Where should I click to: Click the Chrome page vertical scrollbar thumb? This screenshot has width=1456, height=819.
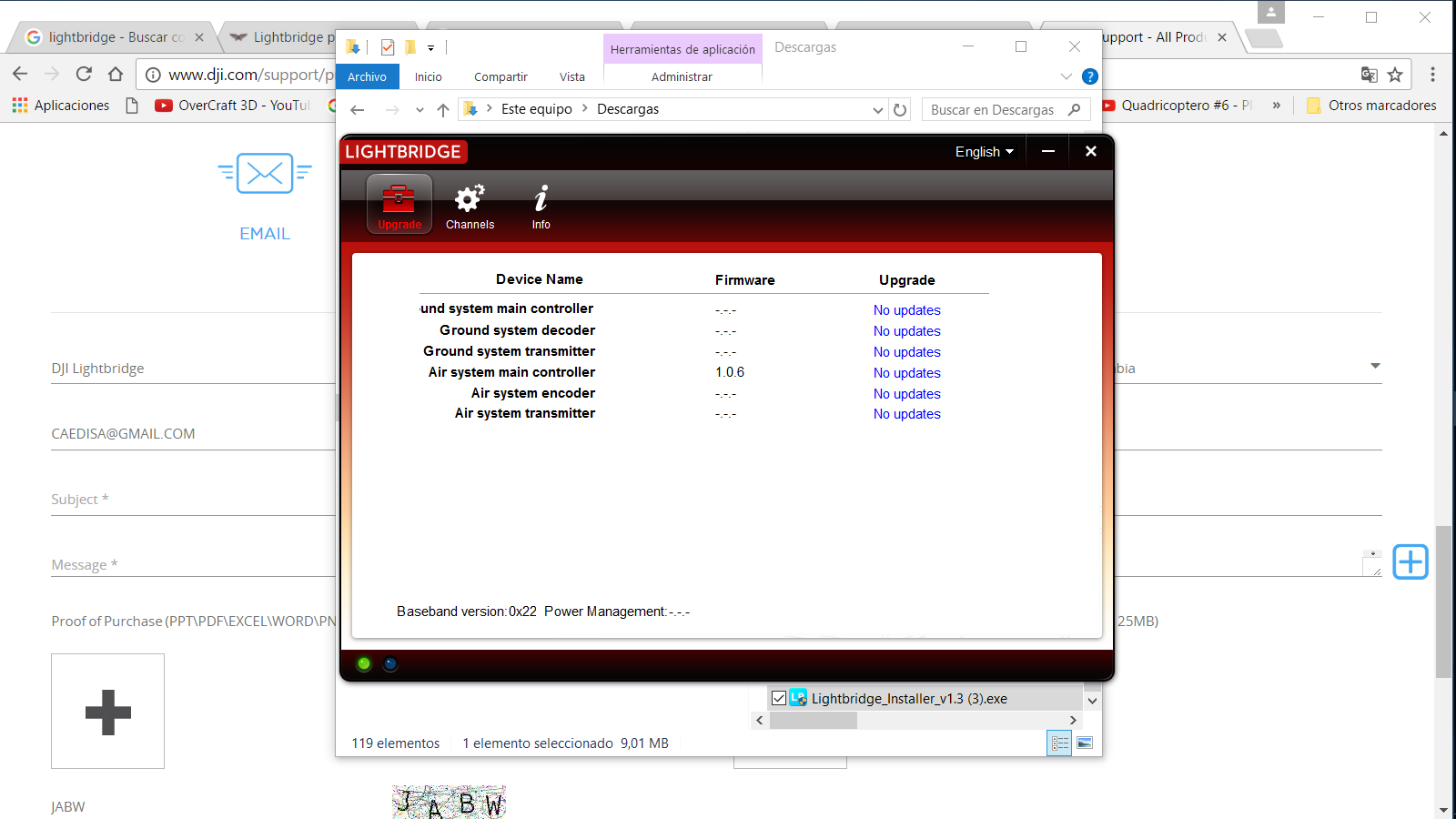[x=1444, y=602]
